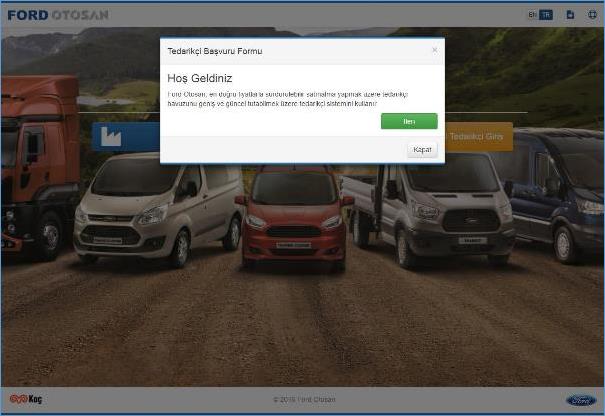Click the Kapat button in dialog

[x=422, y=150]
